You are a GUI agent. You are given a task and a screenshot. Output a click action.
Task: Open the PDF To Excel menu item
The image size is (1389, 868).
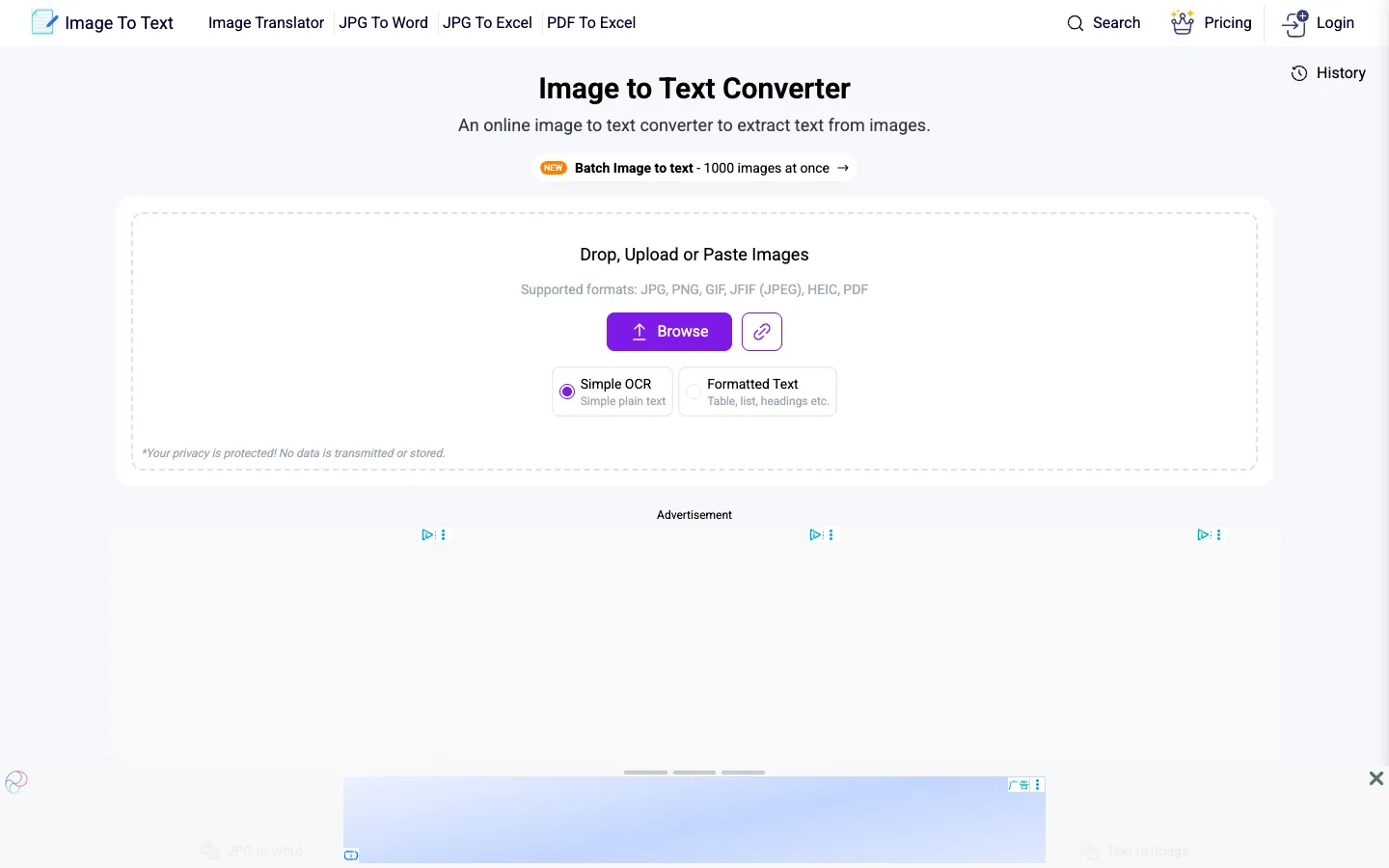tap(591, 23)
